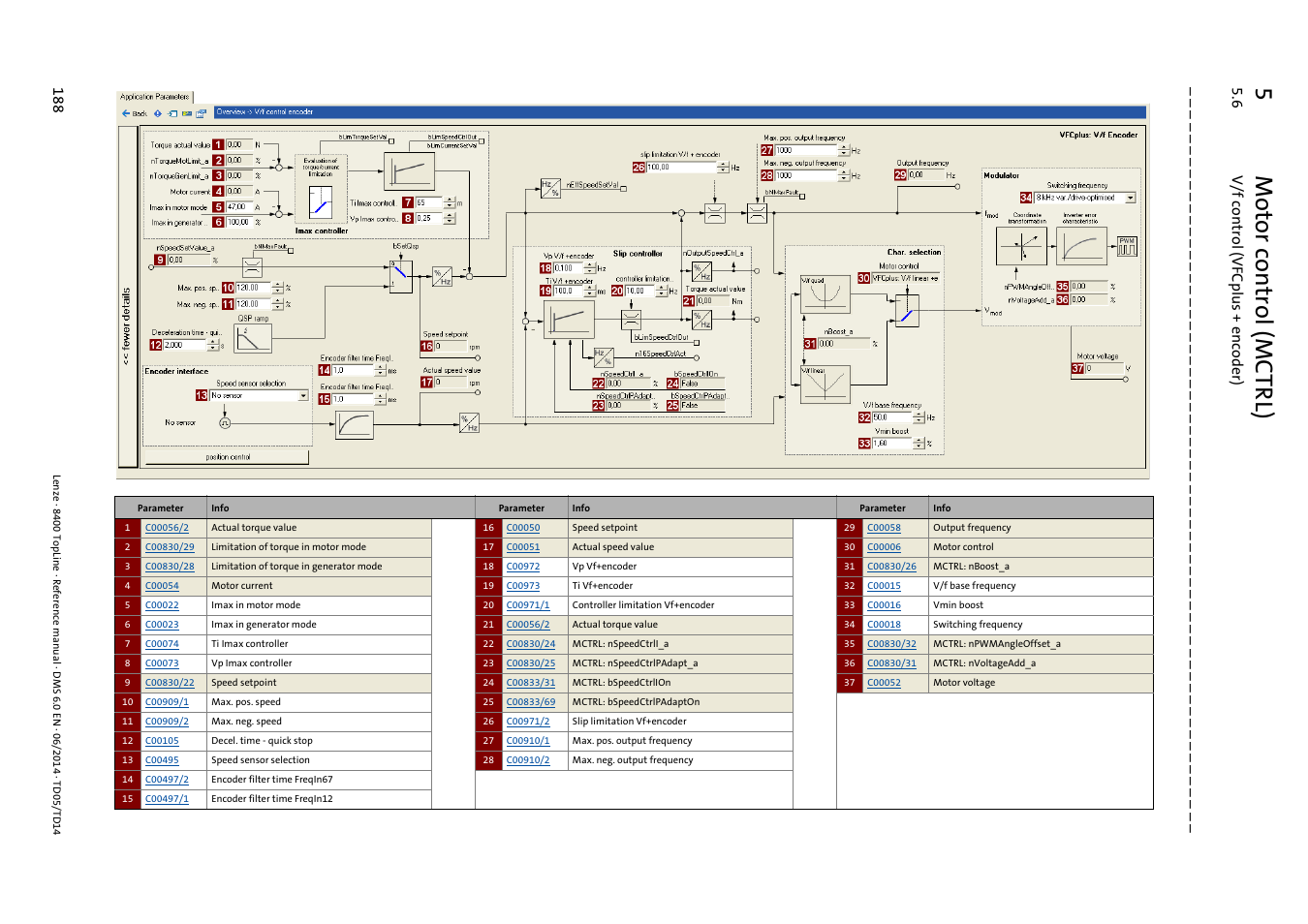Open parameter link C00972 Vp Vf+encoder
Viewport: 1308px width, 924px height.
point(523,567)
